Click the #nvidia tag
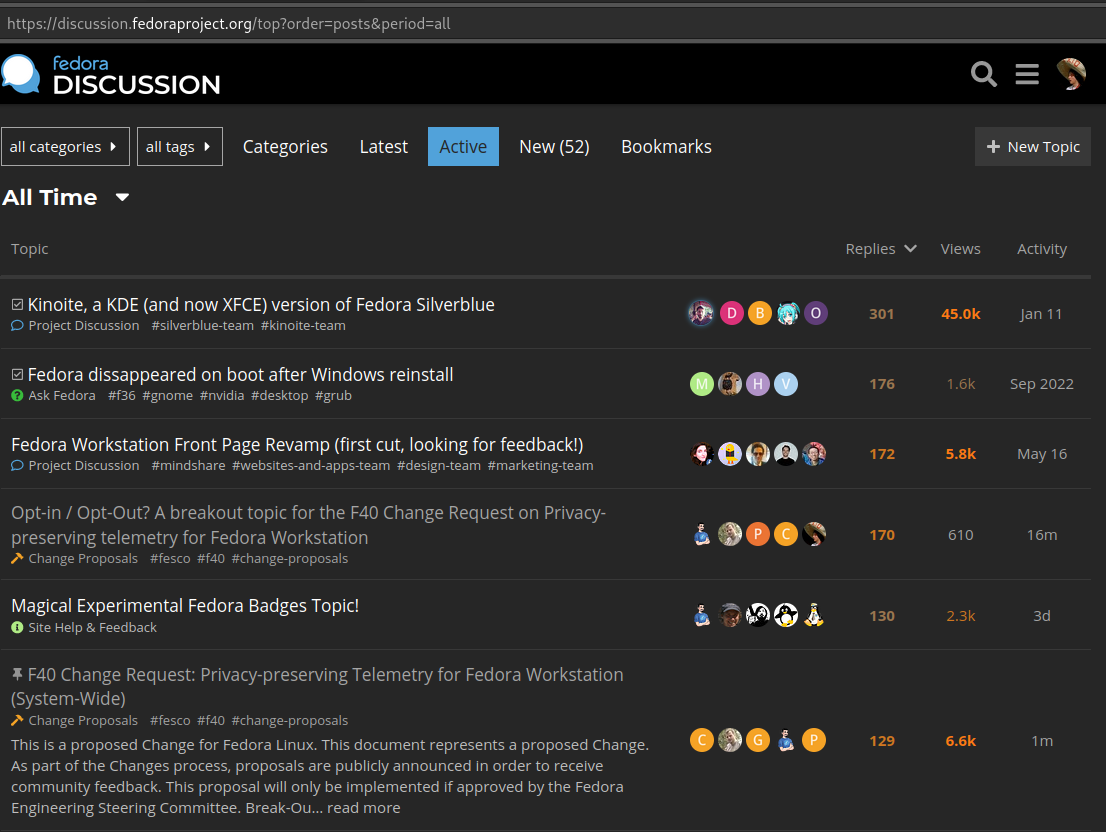 point(221,396)
